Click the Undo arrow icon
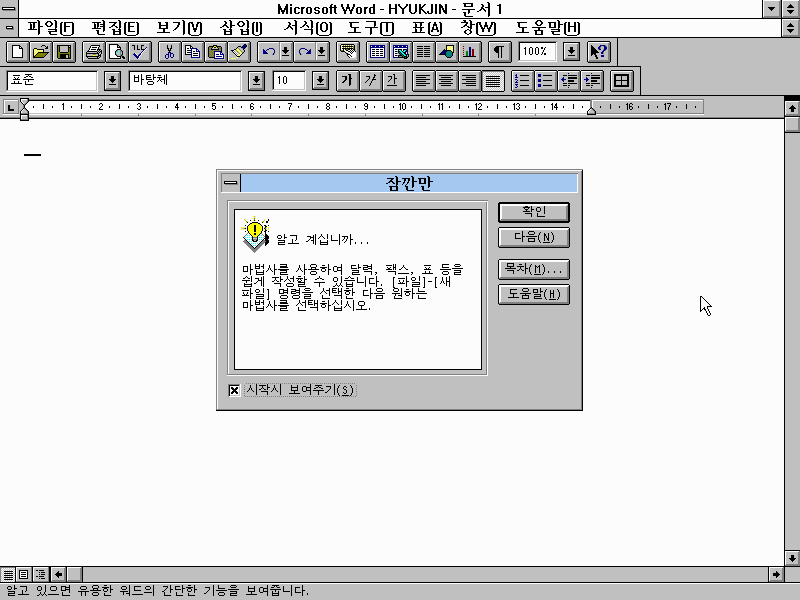Viewport: 800px width, 600px height. pos(268,52)
